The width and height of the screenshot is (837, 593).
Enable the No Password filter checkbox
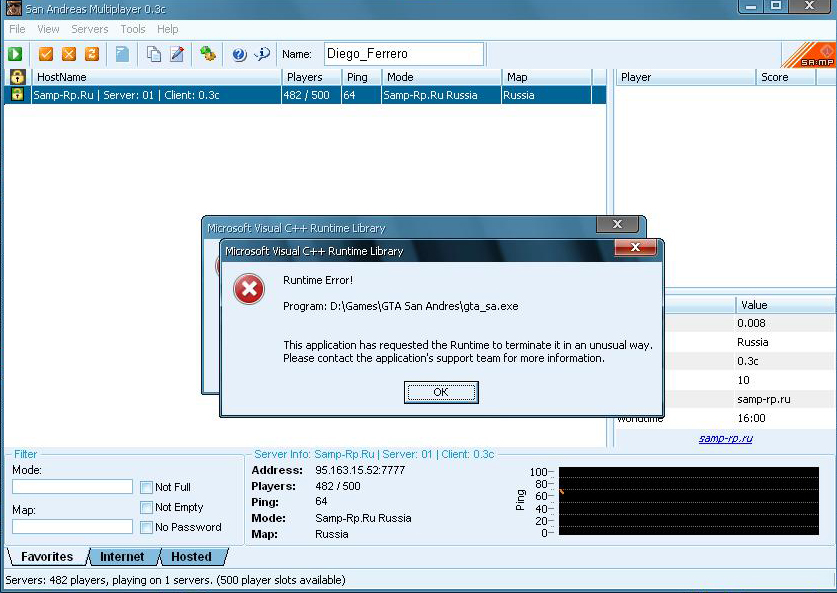pyautogui.click(x=146, y=527)
